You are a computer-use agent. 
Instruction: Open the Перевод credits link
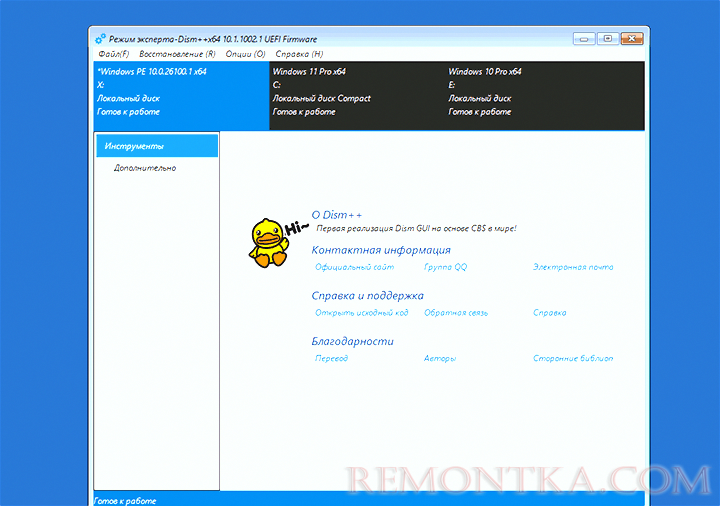(x=332, y=358)
